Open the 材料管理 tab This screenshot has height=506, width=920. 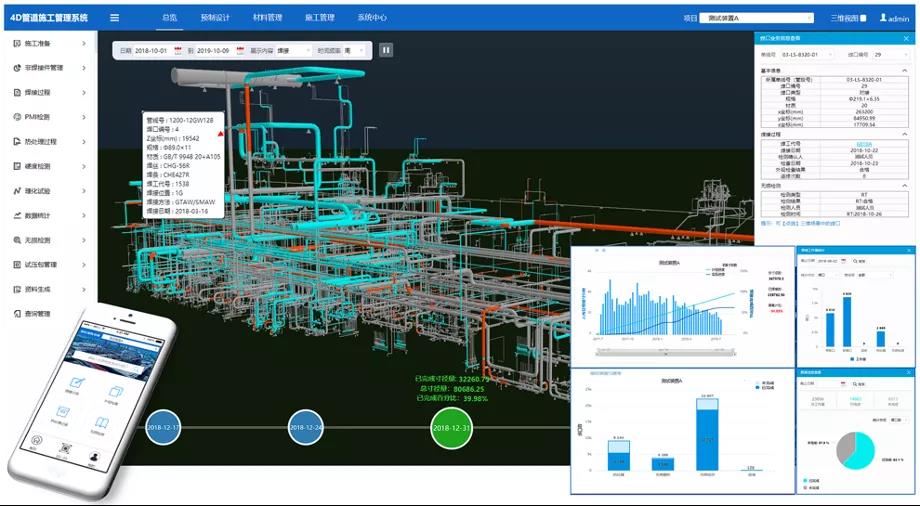tap(267, 18)
